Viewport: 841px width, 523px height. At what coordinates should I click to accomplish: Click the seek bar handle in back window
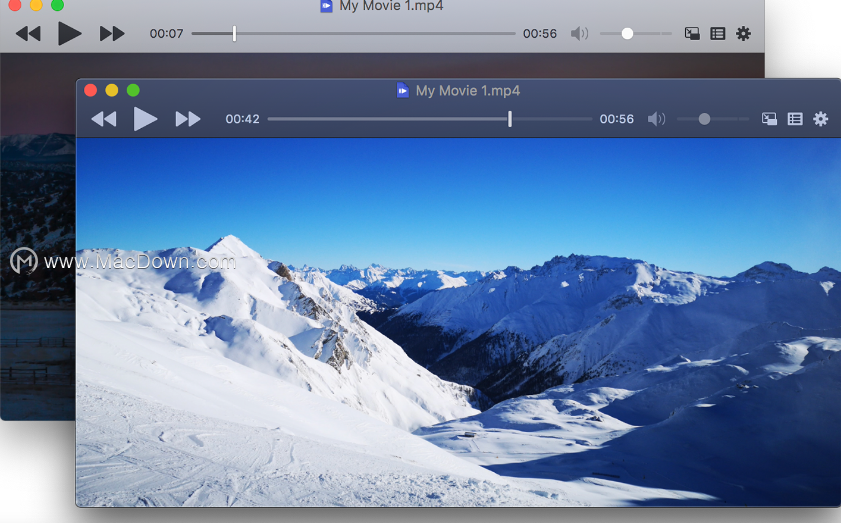pos(234,33)
